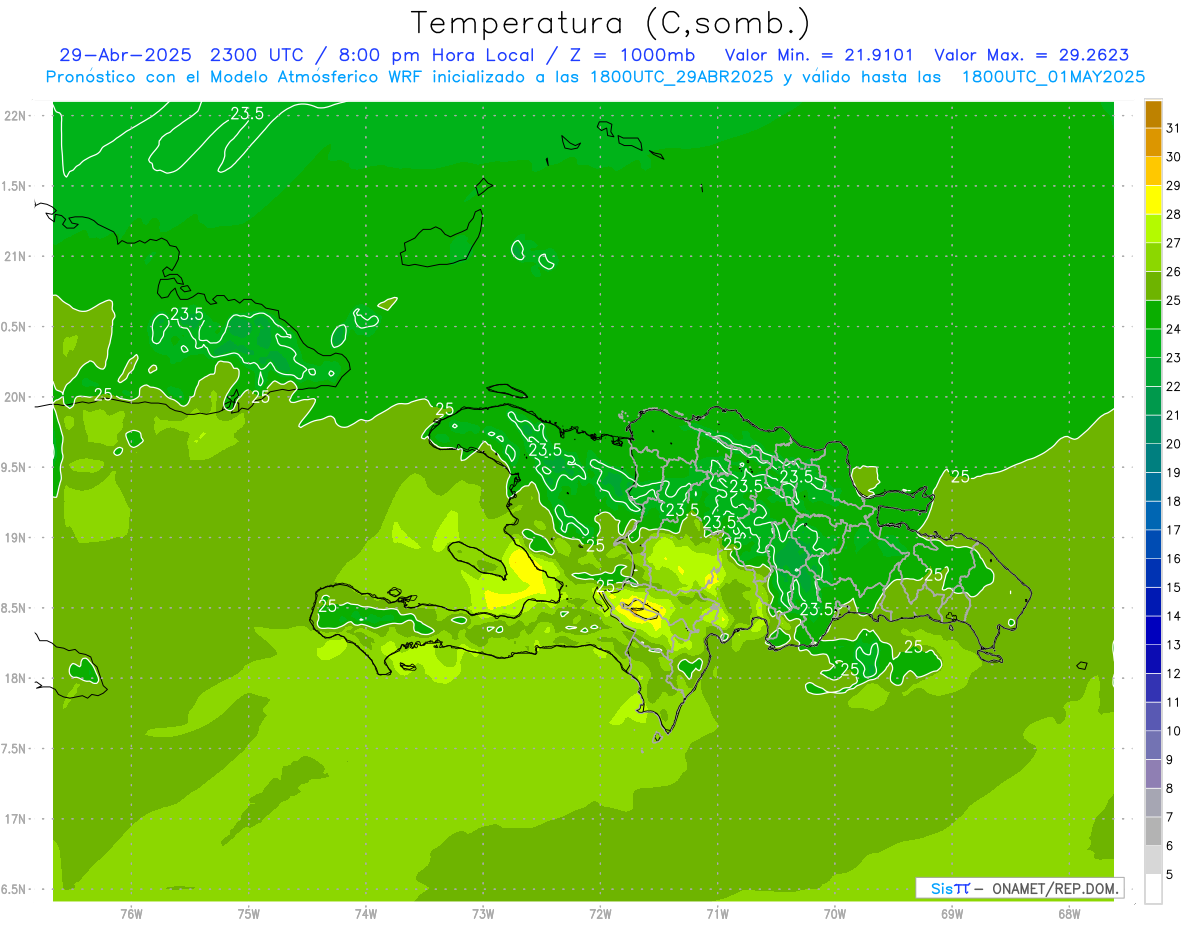1200x927 pixels.
Task: Click the "SisTT" logo text
Action: click(x=950, y=888)
